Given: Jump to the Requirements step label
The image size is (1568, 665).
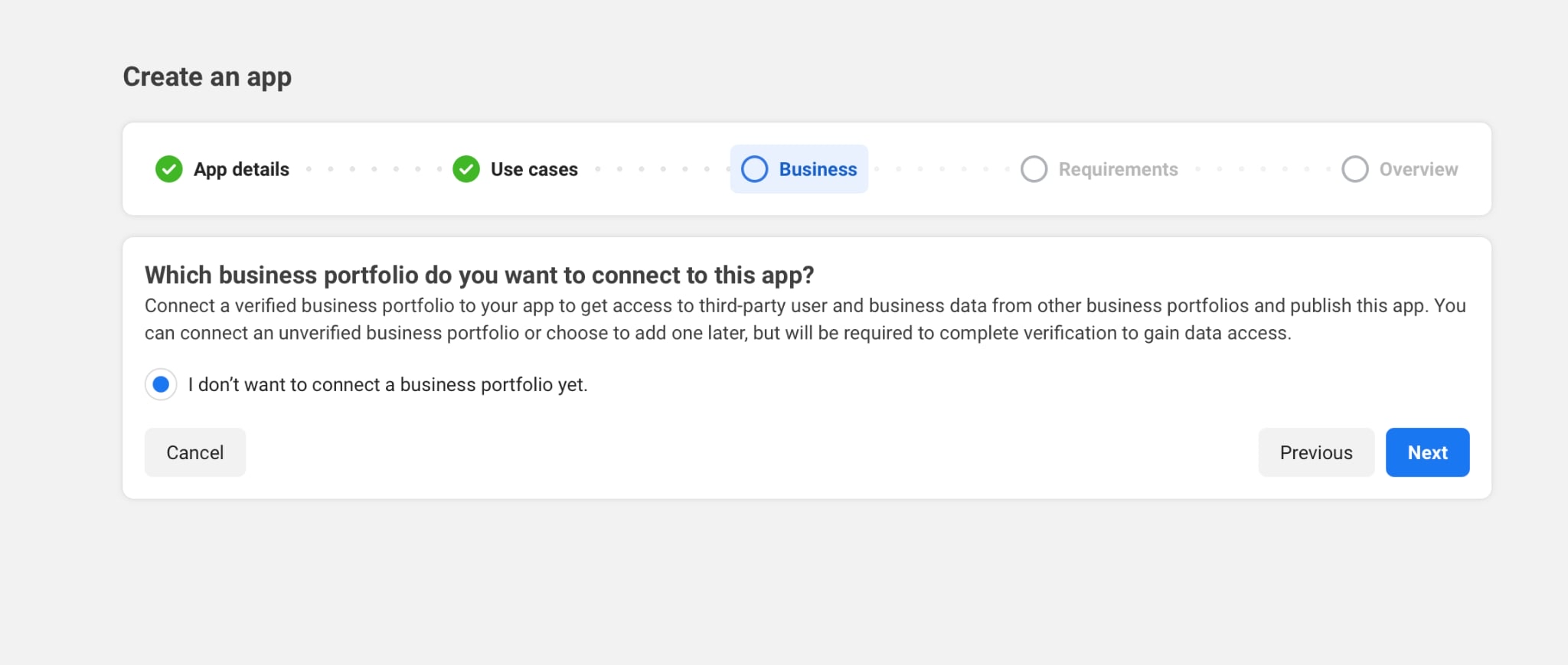Looking at the screenshot, I should coord(1118,169).
